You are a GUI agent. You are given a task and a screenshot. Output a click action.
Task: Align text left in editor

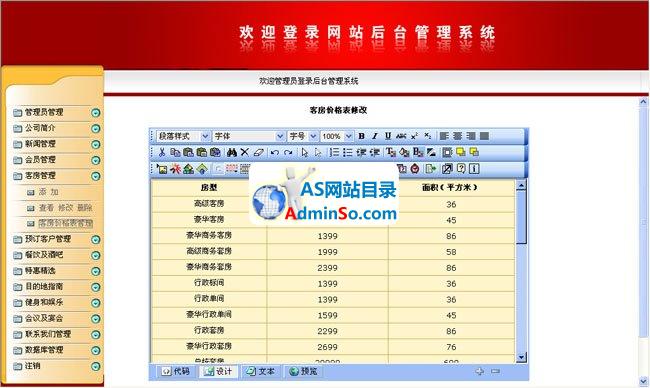444,136
